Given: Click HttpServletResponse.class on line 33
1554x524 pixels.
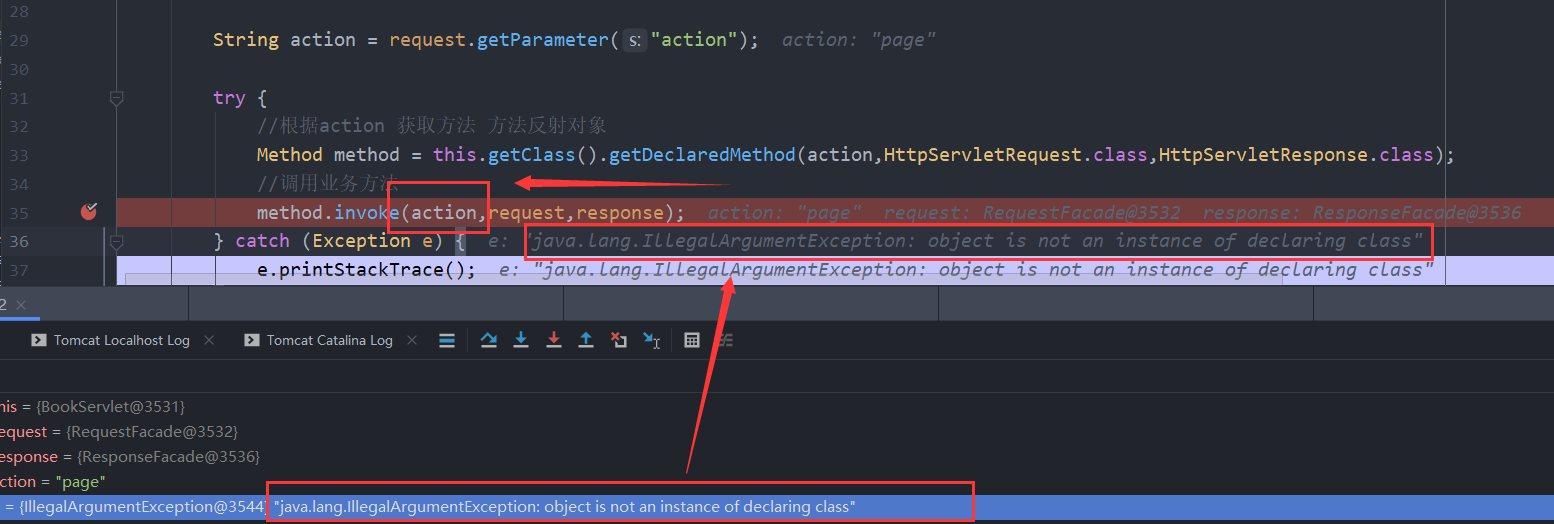Looking at the screenshot, I should coord(1296,155).
